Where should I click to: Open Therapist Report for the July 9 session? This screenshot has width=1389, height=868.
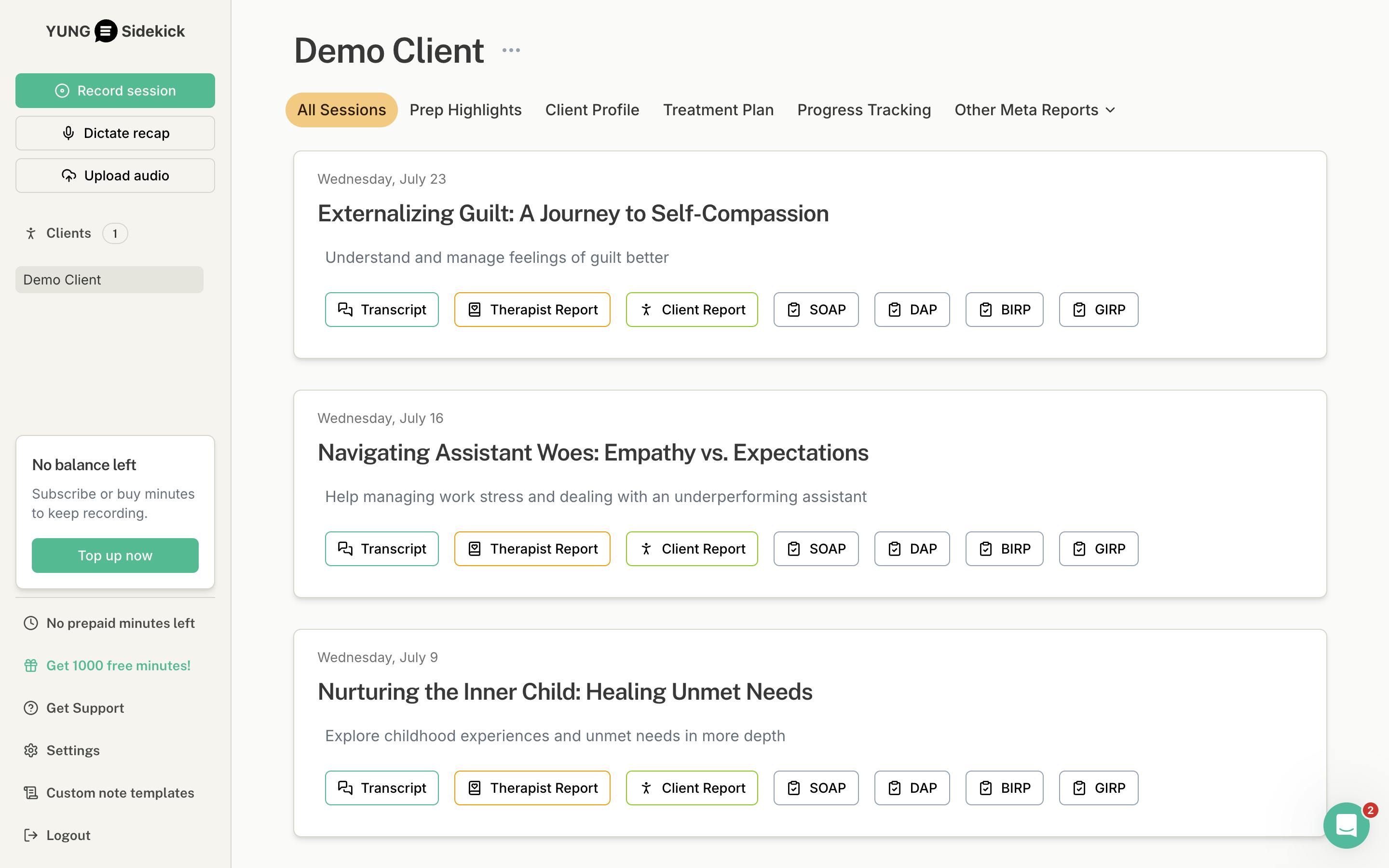coord(531,787)
